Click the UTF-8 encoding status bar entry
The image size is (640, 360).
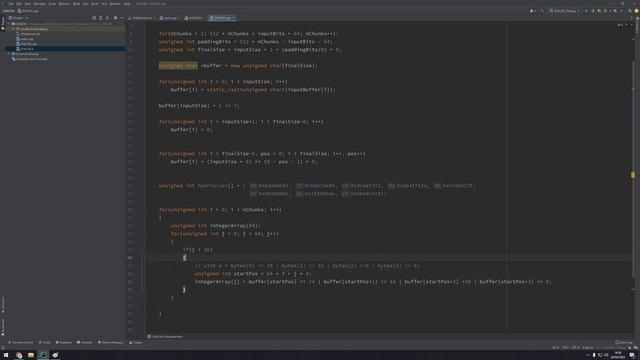[576, 348]
